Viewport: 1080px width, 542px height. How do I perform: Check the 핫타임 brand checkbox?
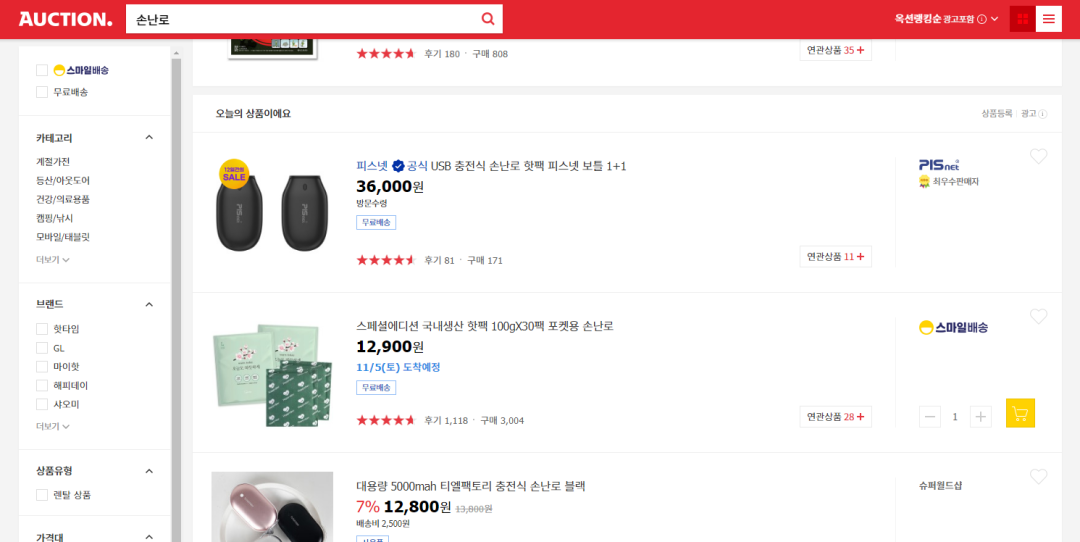coord(42,329)
